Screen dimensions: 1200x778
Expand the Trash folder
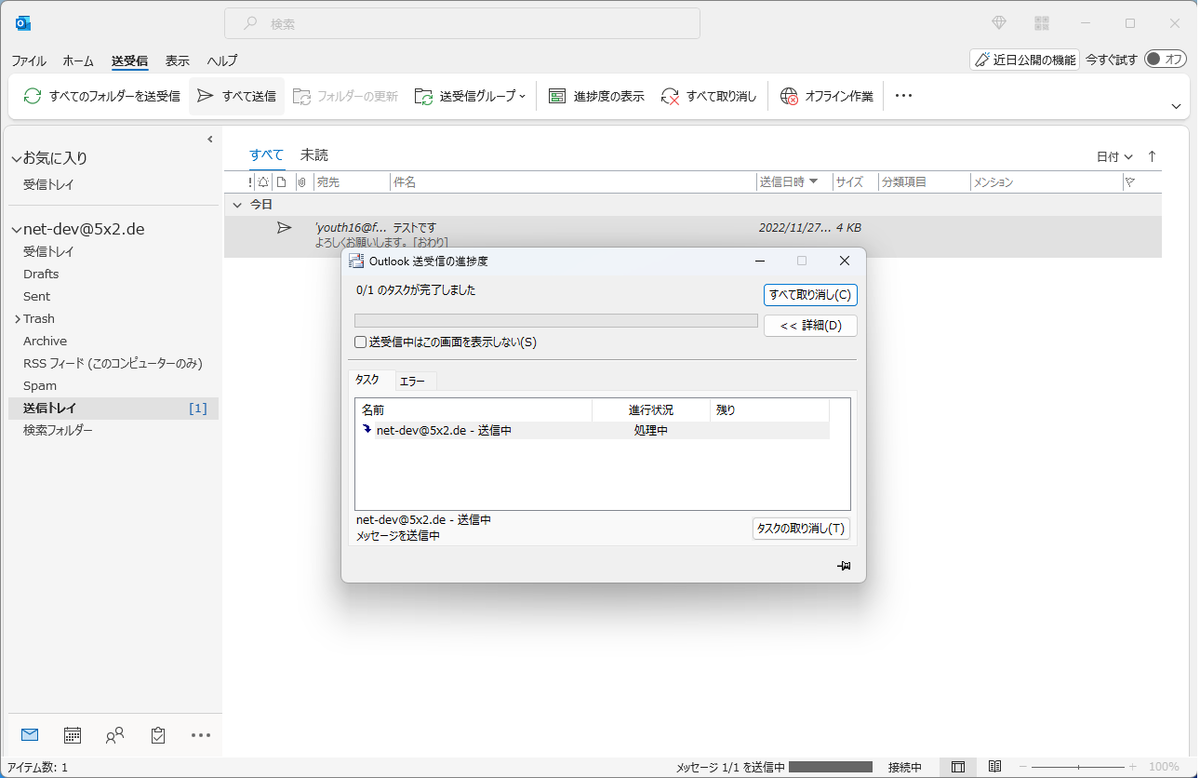(x=17, y=319)
